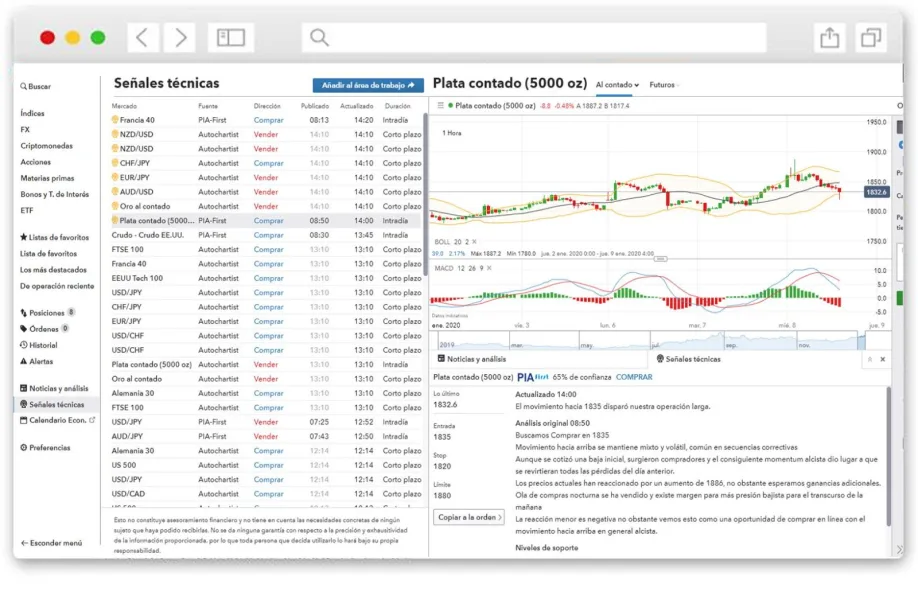918x600 pixels.
Task: Click Esconder menú to hide sidebar
Action: click(52, 543)
